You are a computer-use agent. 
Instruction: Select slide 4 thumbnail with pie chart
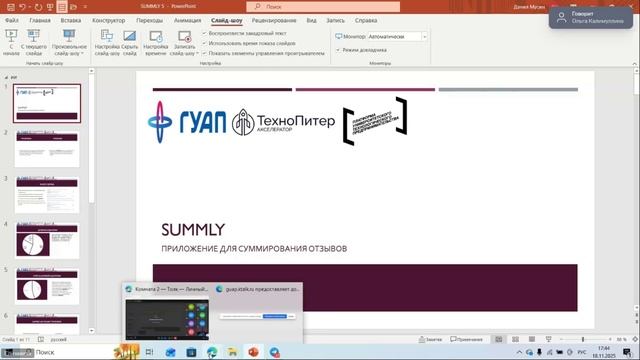tap(47, 240)
